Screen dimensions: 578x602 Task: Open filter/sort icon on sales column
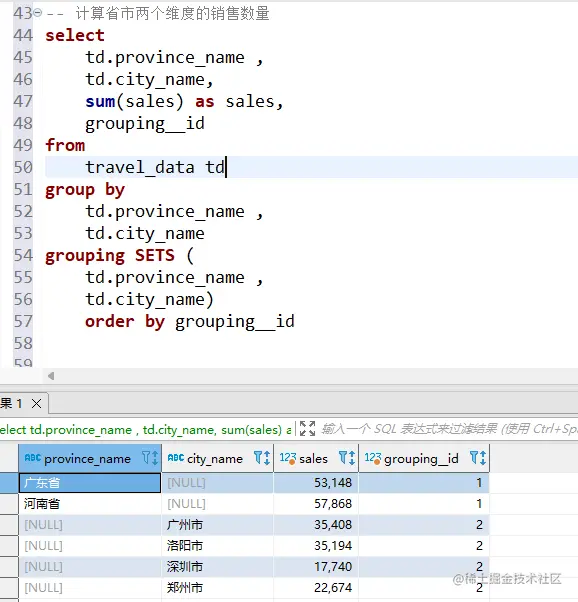347,458
